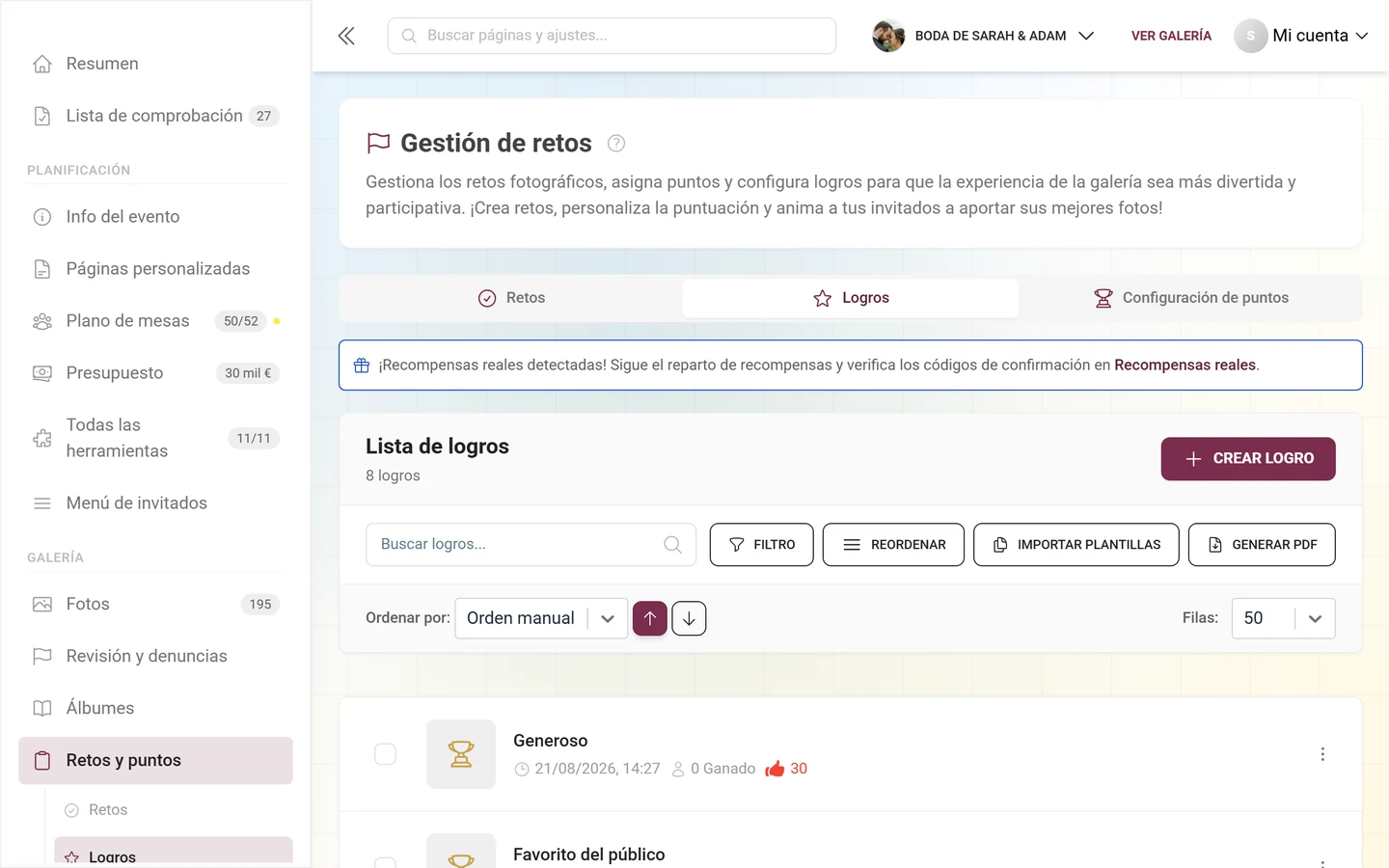This screenshot has width=1389, height=868.
Task: Click the "0 Ganado" label on Generoso
Action: 714,769
